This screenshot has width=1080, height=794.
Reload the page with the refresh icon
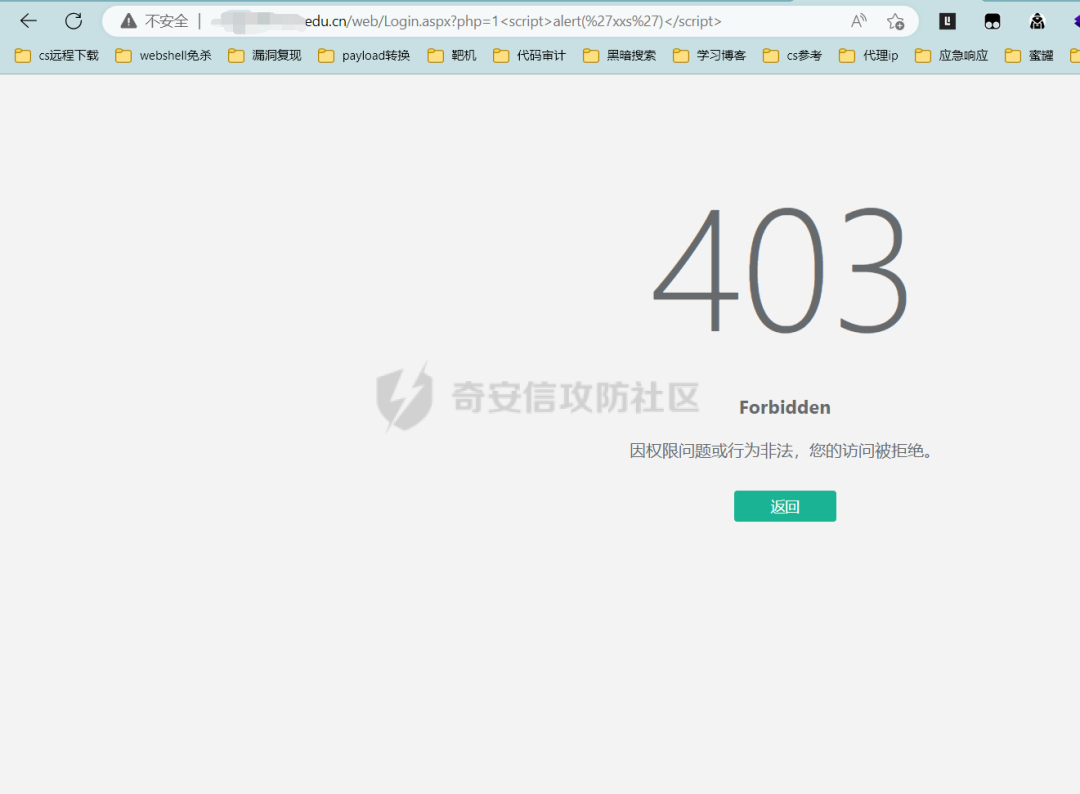pos(74,21)
